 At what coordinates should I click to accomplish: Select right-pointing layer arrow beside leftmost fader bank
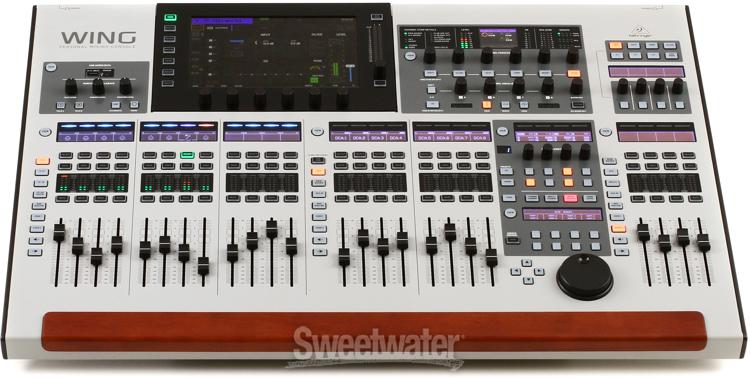click(x=35, y=252)
